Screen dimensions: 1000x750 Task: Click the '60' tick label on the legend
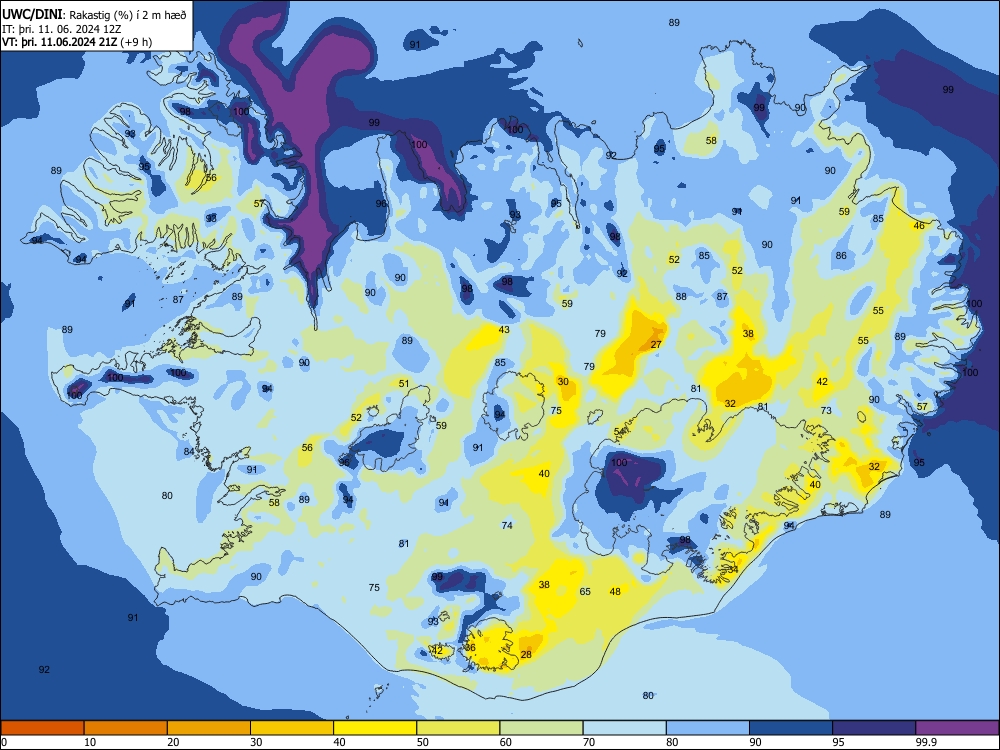pos(506,742)
